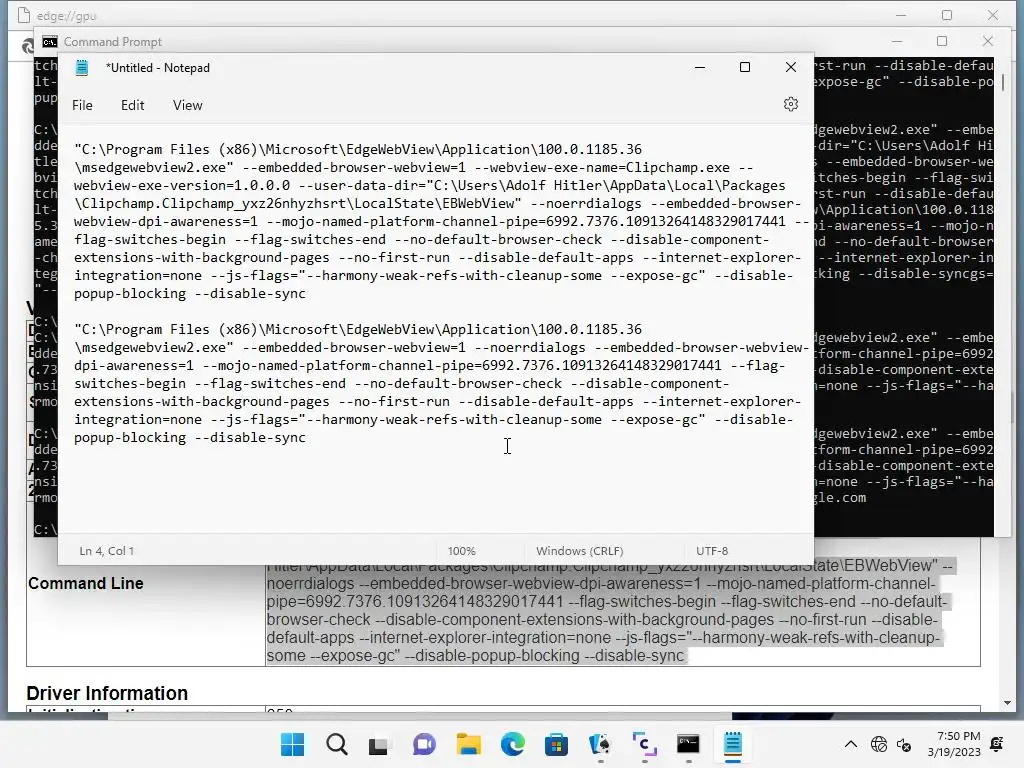The height and width of the screenshot is (768, 1024).
Task: Show hidden tray icons chevron
Action: [850, 744]
